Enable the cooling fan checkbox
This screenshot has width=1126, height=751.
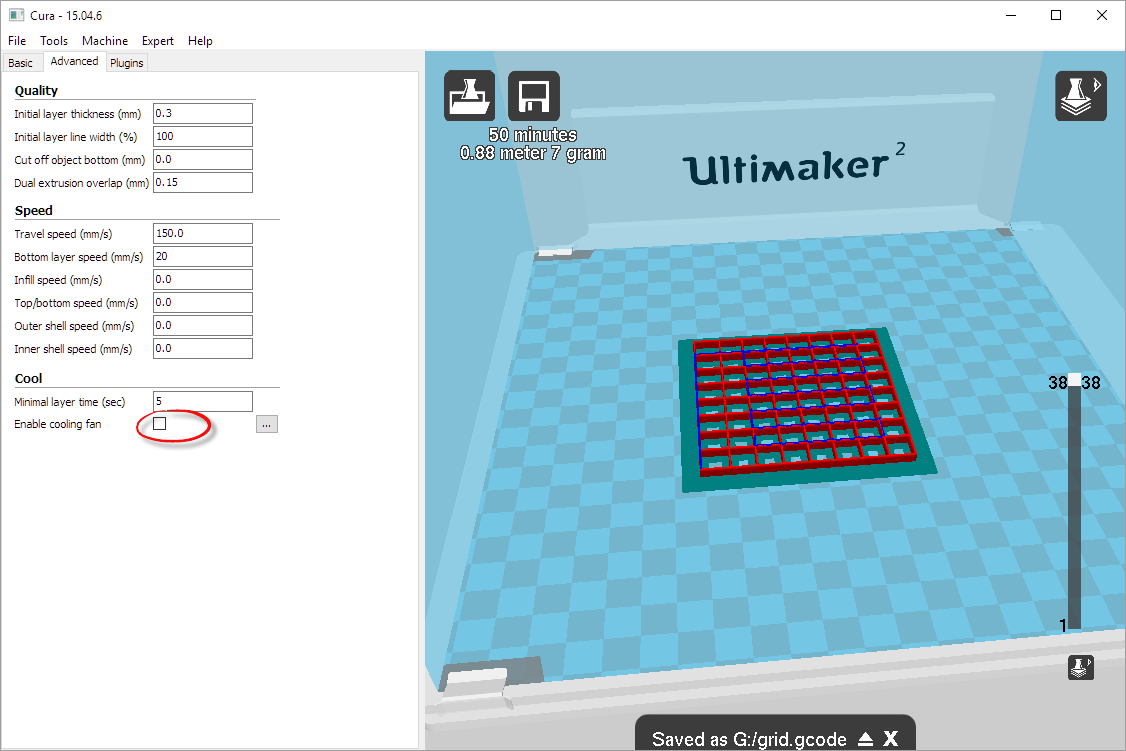coord(160,424)
